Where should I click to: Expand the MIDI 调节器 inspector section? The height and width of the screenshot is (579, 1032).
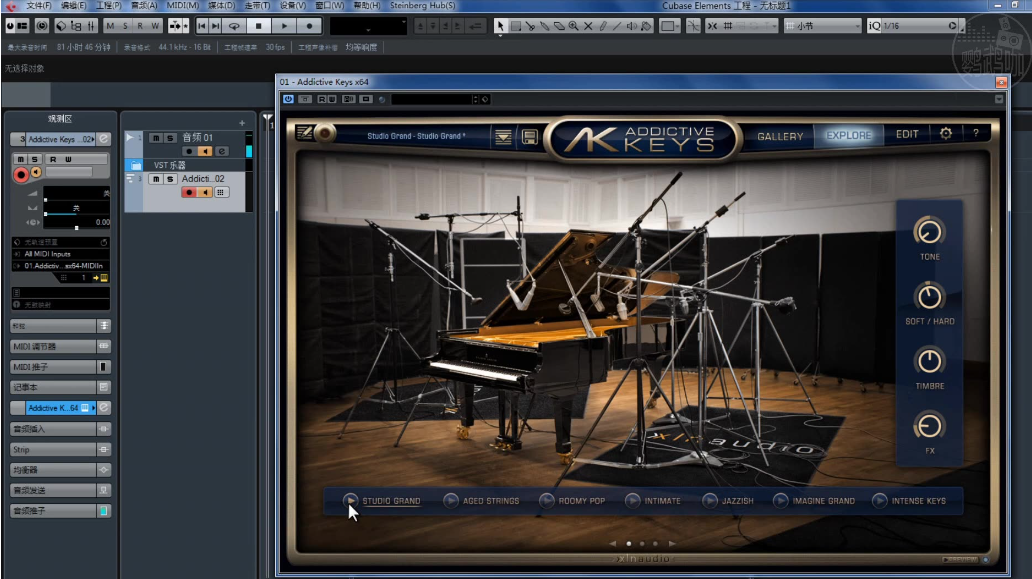[60, 346]
